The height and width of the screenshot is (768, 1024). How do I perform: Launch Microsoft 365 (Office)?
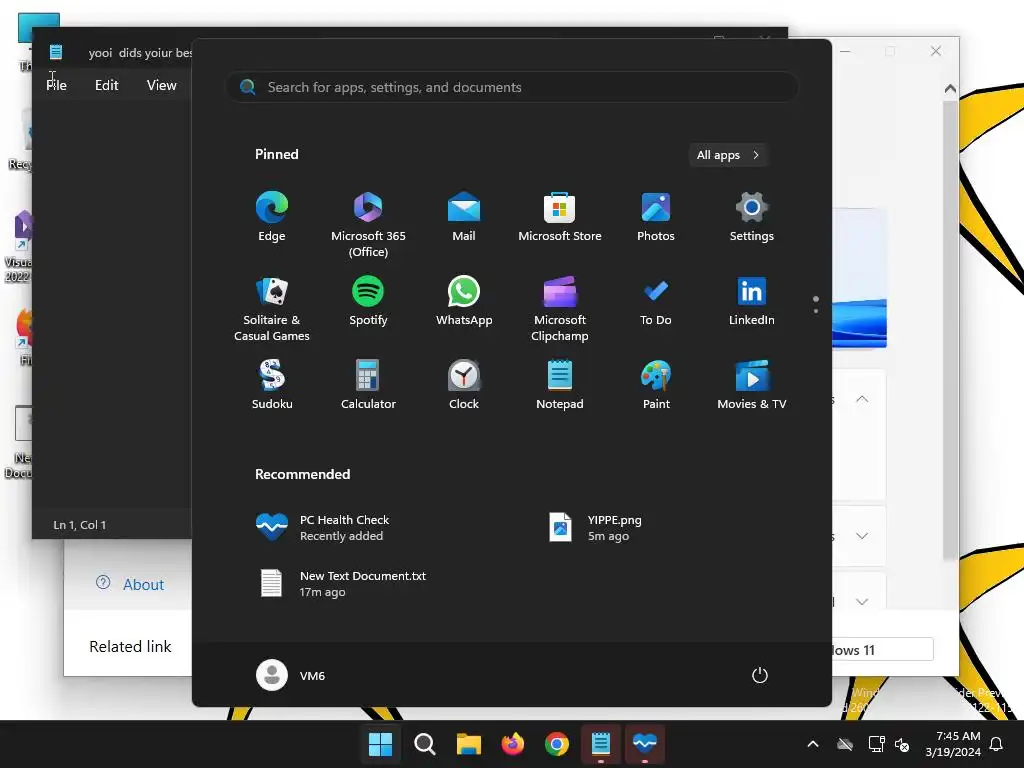pyautogui.click(x=368, y=225)
